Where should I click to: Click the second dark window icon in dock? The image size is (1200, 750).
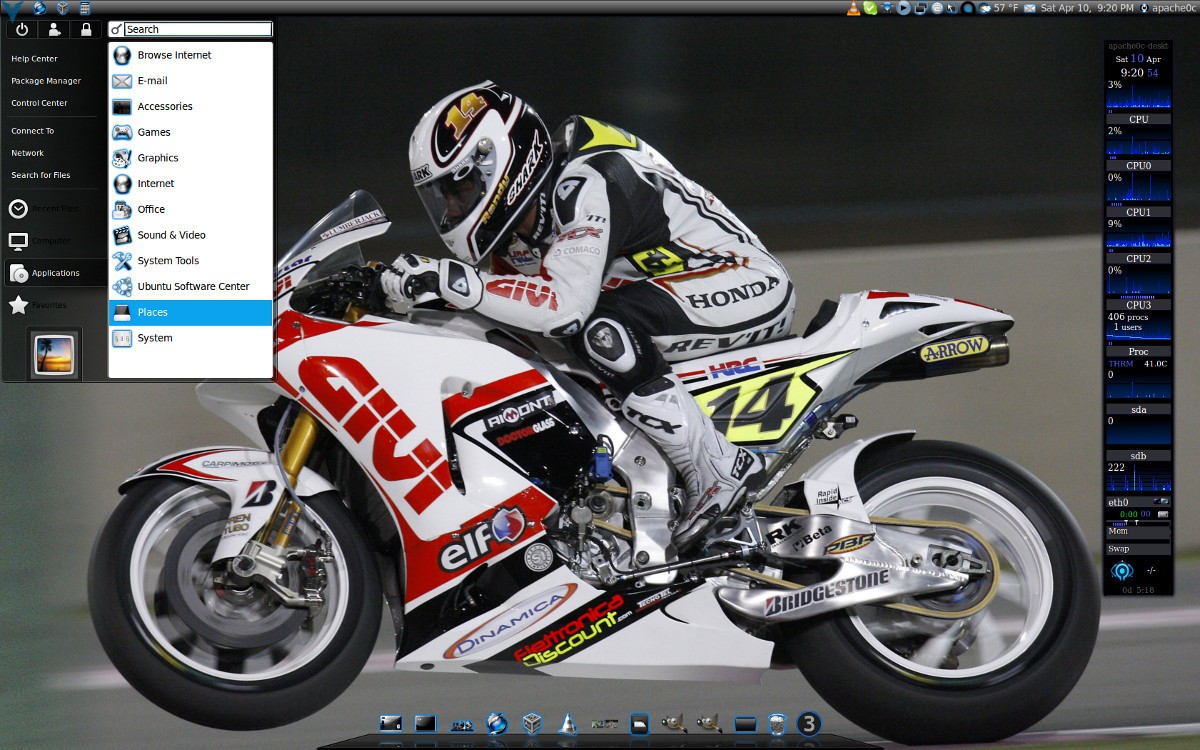point(426,722)
